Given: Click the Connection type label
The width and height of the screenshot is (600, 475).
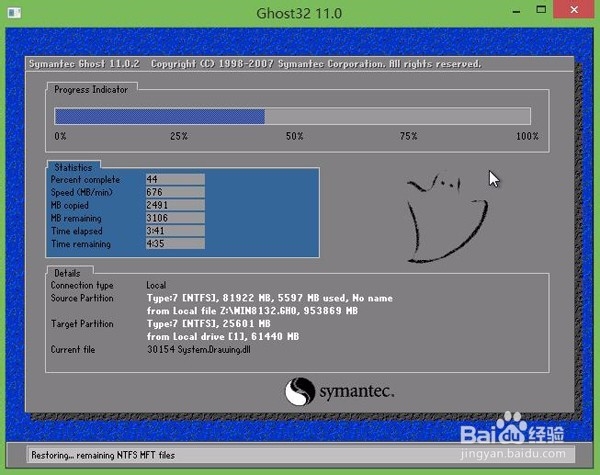Looking at the screenshot, I should pyautogui.click(x=82, y=286).
